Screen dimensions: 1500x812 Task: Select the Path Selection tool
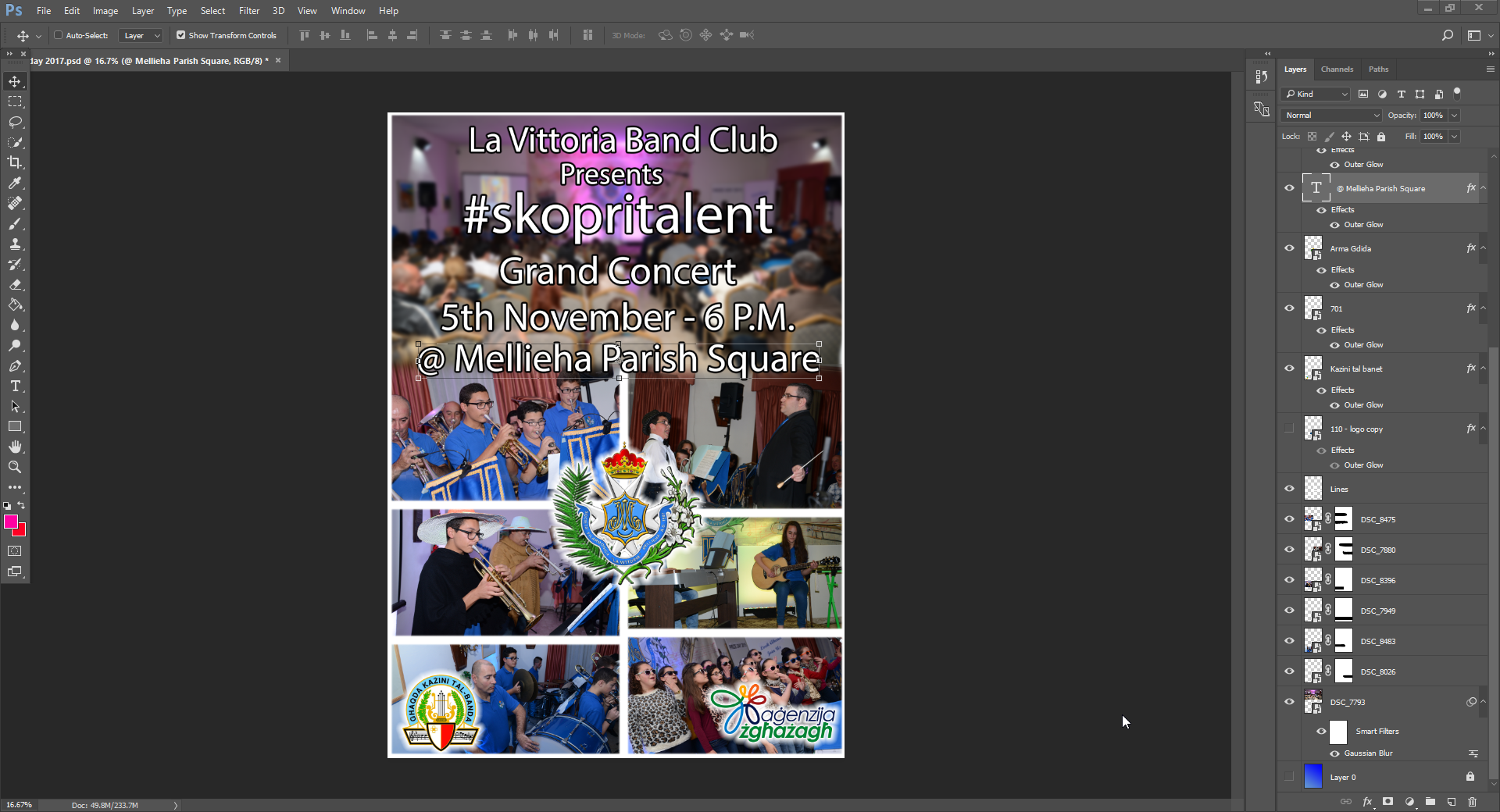(x=15, y=406)
